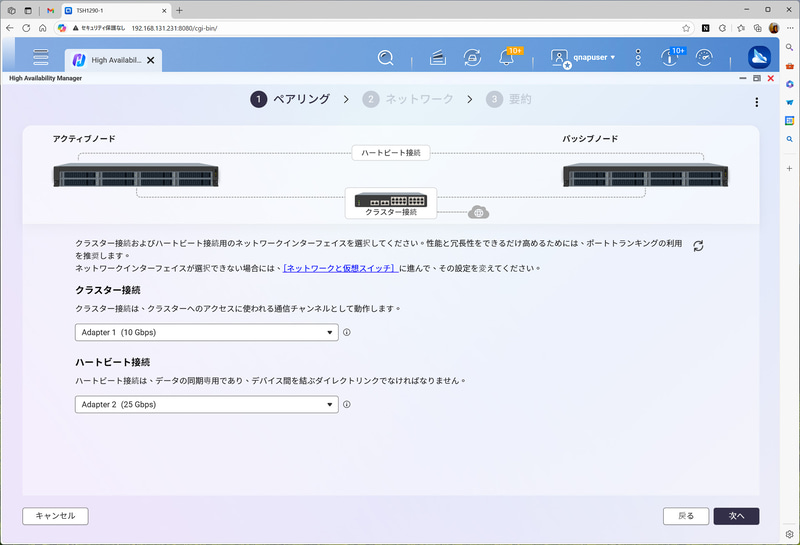Click the security warning in address bar
This screenshot has width=800, height=545.
pyautogui.click(x=99, y=28)
